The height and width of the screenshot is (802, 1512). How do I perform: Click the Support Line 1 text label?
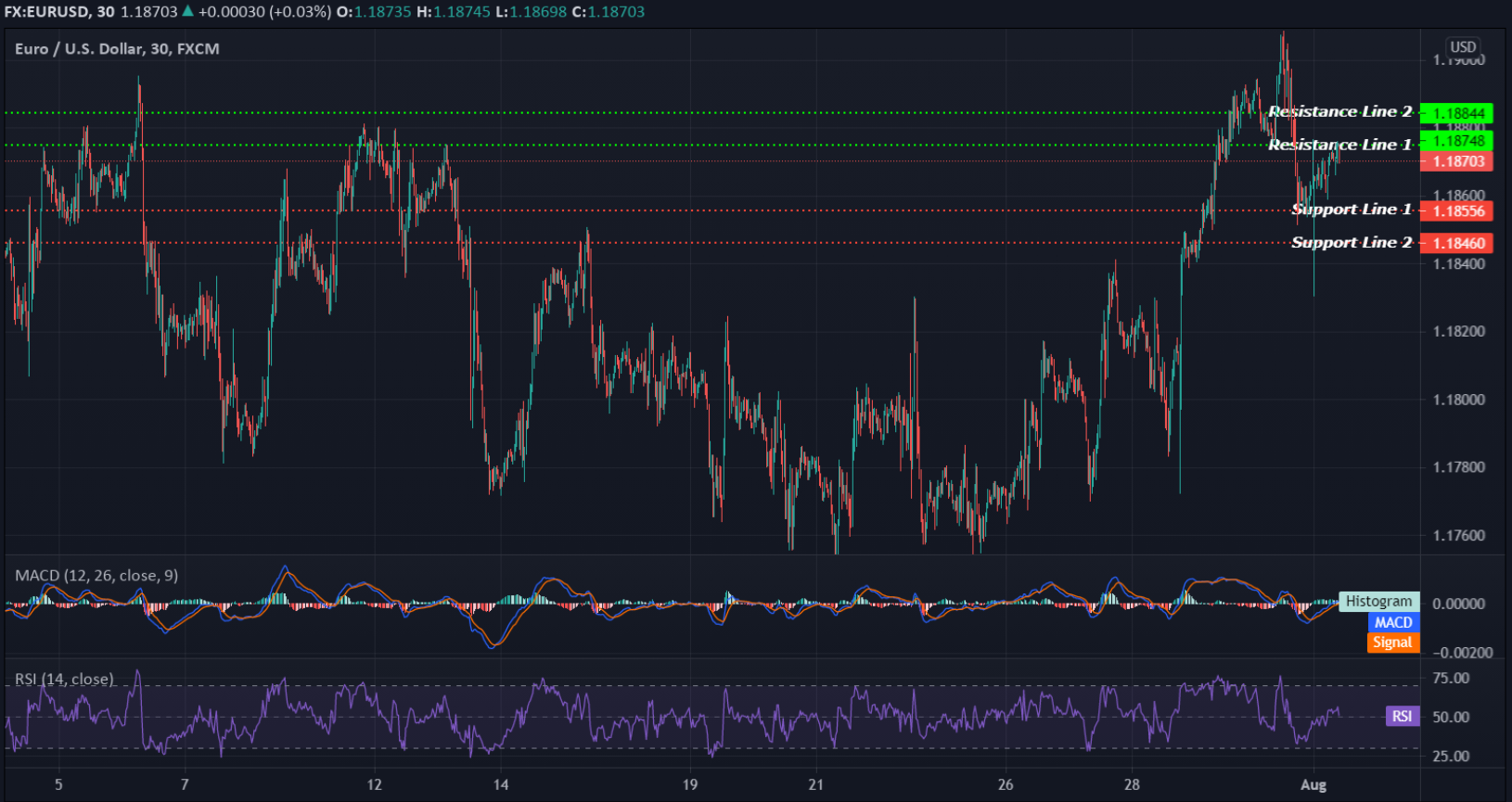[x=1352, y=210]
